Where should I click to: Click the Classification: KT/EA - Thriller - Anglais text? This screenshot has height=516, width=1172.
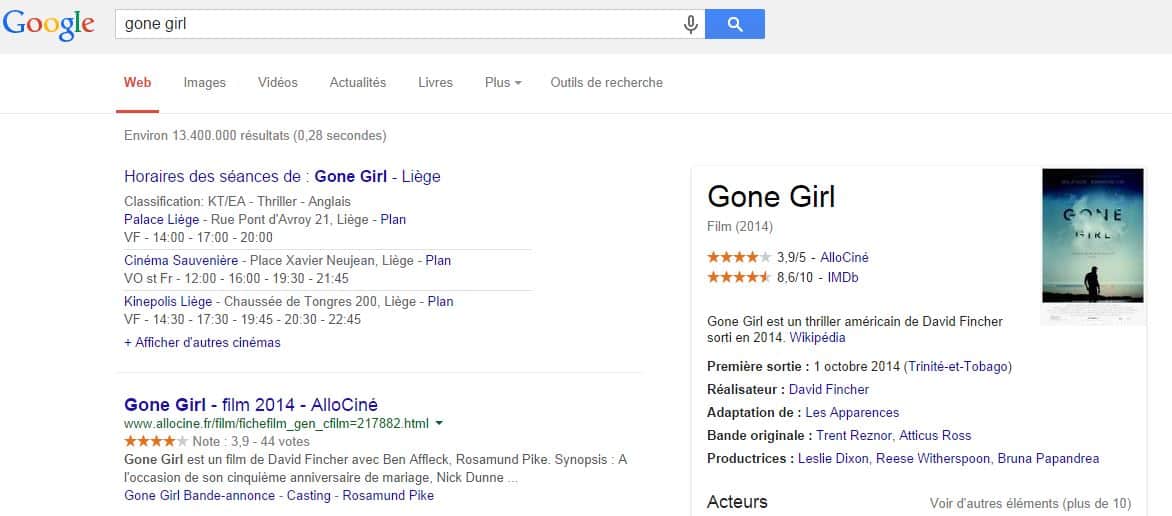tap(237, 202)
